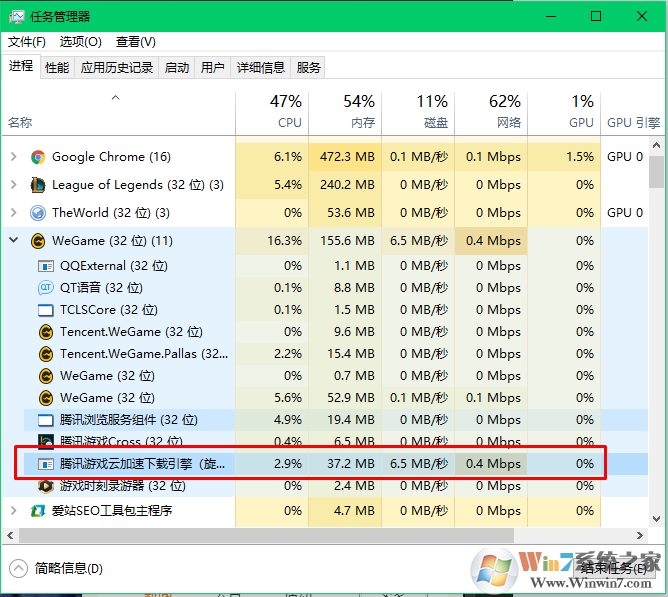Click the 16.3% CPU cell for WeGame
This screenshot has height=597, width=668.
point(272,241)
